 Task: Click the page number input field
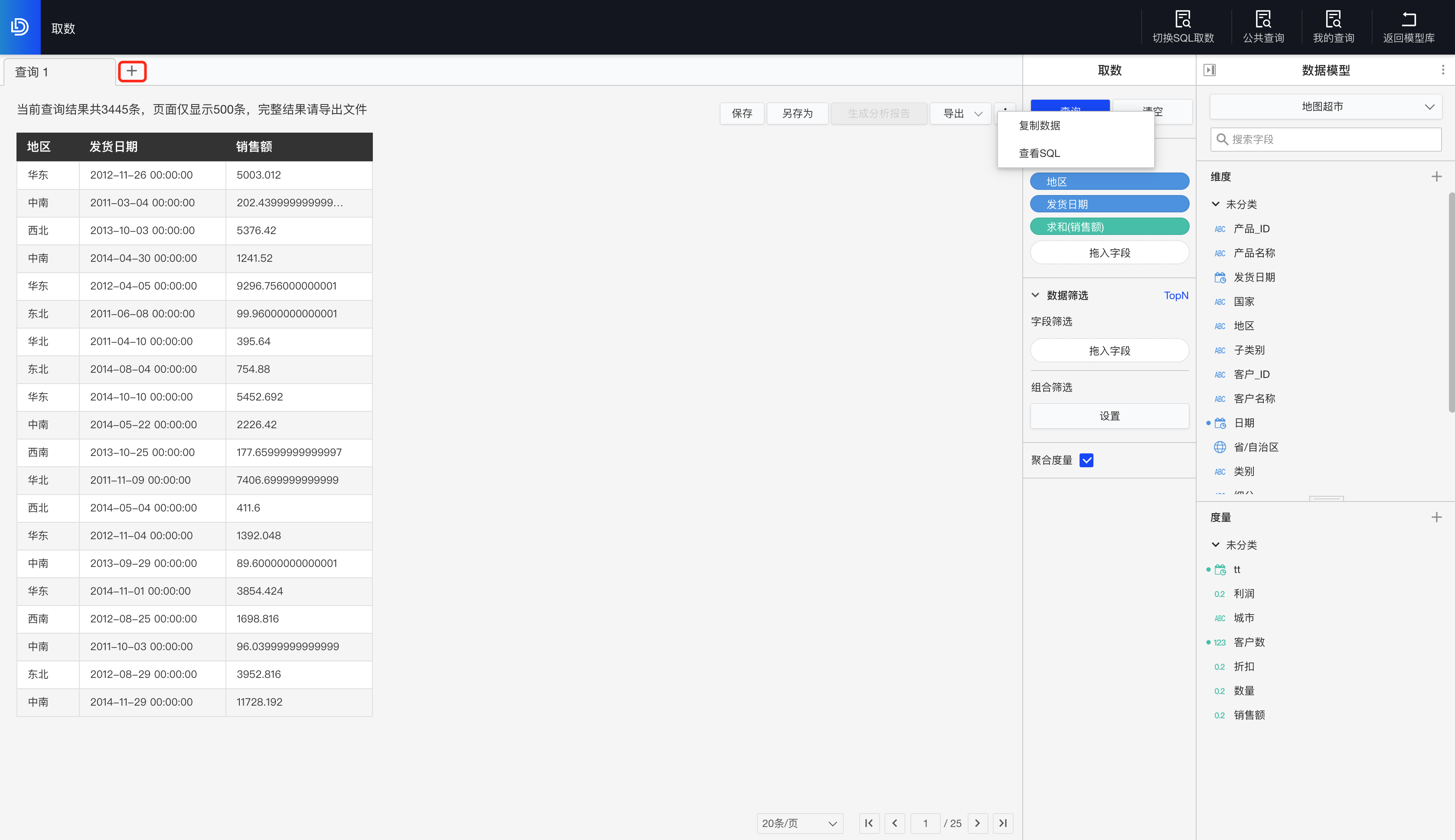(x=925, y=823)
